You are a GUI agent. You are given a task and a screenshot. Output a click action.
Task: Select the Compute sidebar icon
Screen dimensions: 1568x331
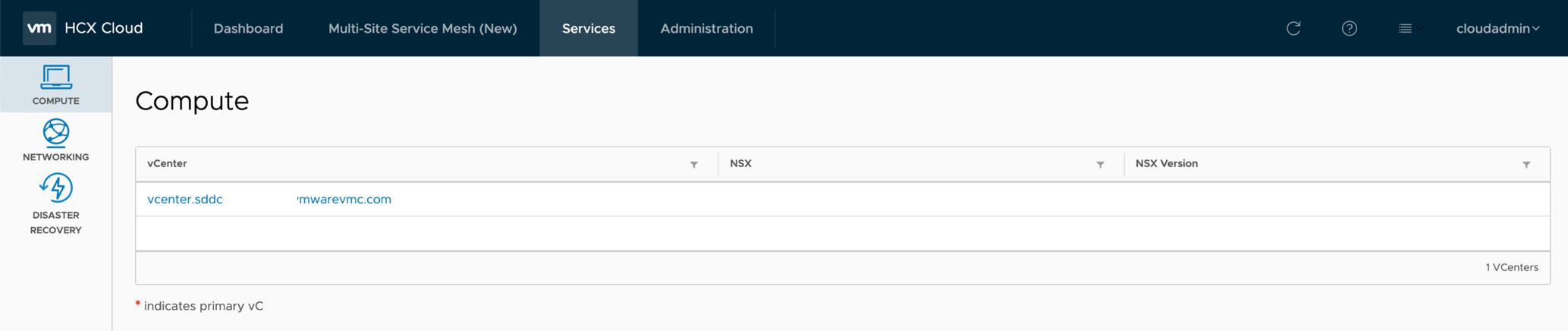click(x=55, y=84)
